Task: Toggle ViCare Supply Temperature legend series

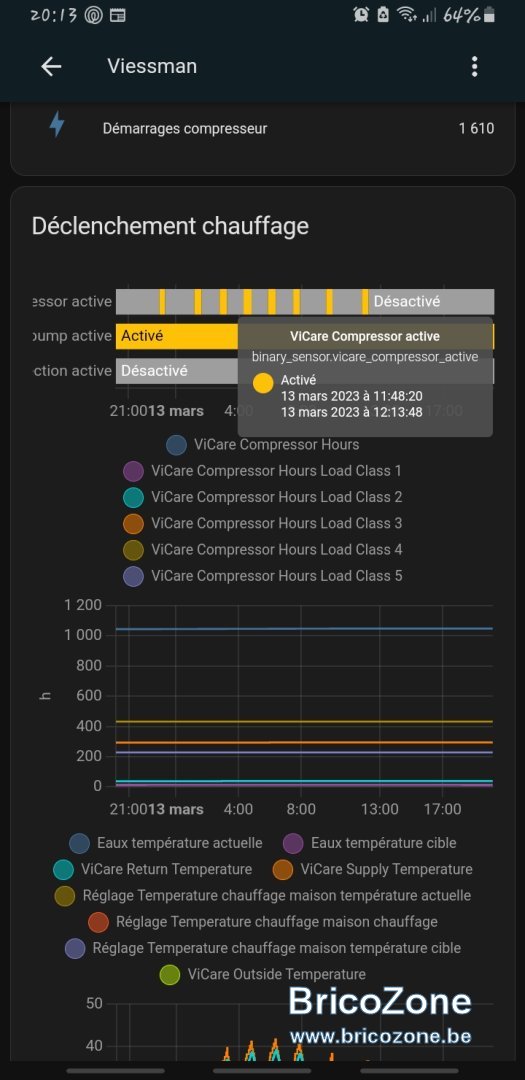Action: (373, 869)
